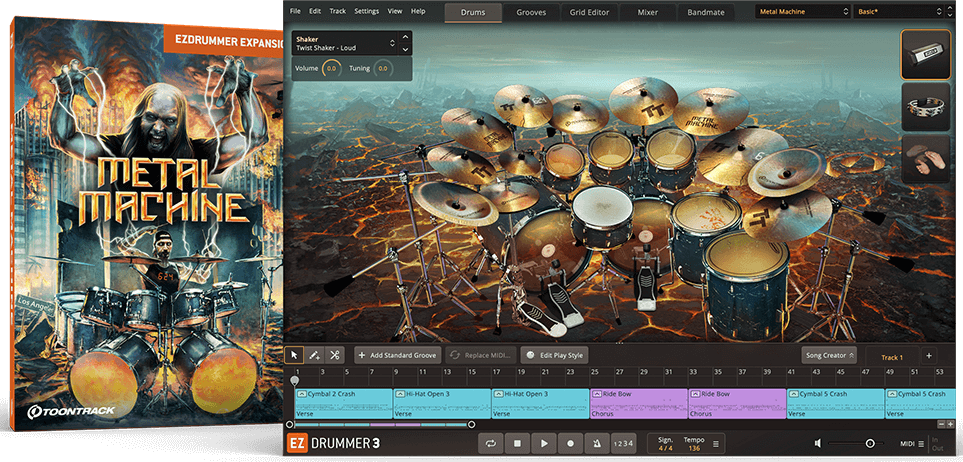The width and height of the screenshot is (963, 462).
Task: Stop playback with the stop button
Action: [x=517, y=443]
